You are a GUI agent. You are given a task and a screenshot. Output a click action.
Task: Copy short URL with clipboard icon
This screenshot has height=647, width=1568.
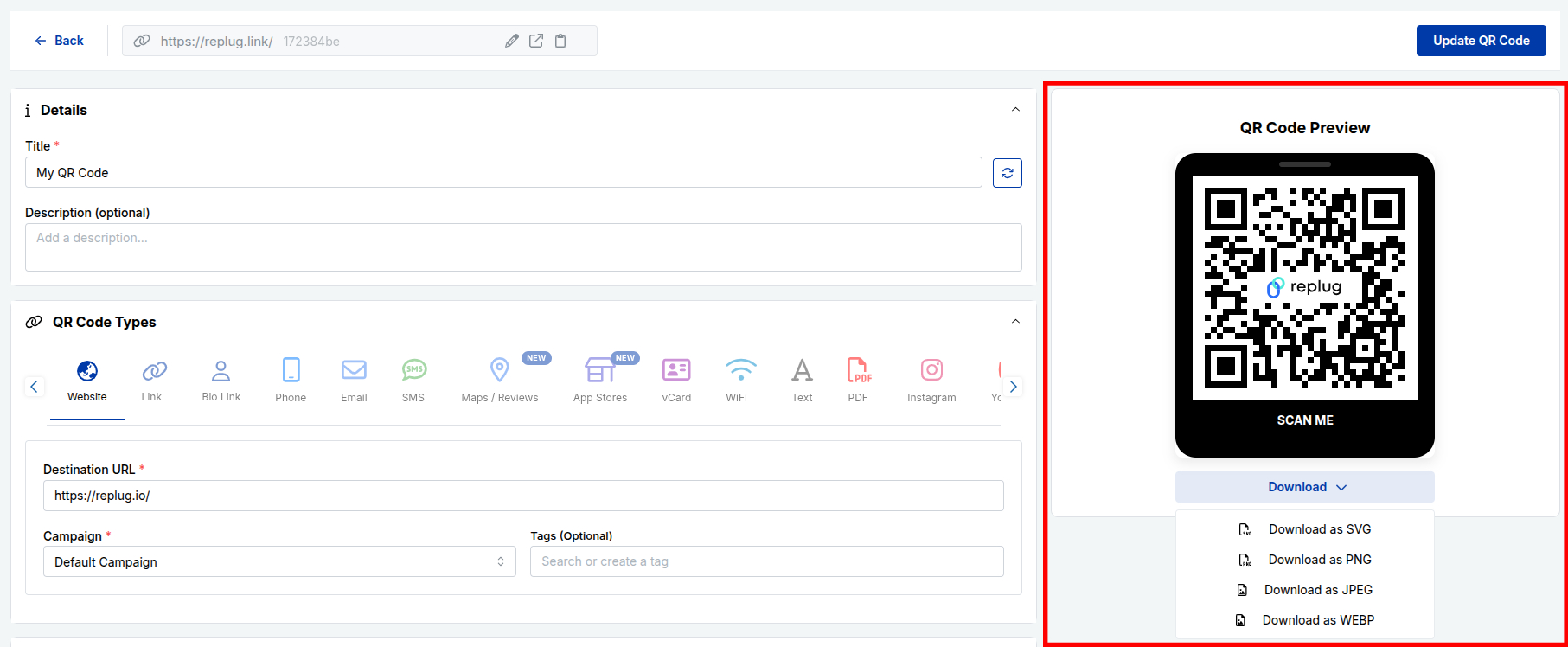[560, 41]
